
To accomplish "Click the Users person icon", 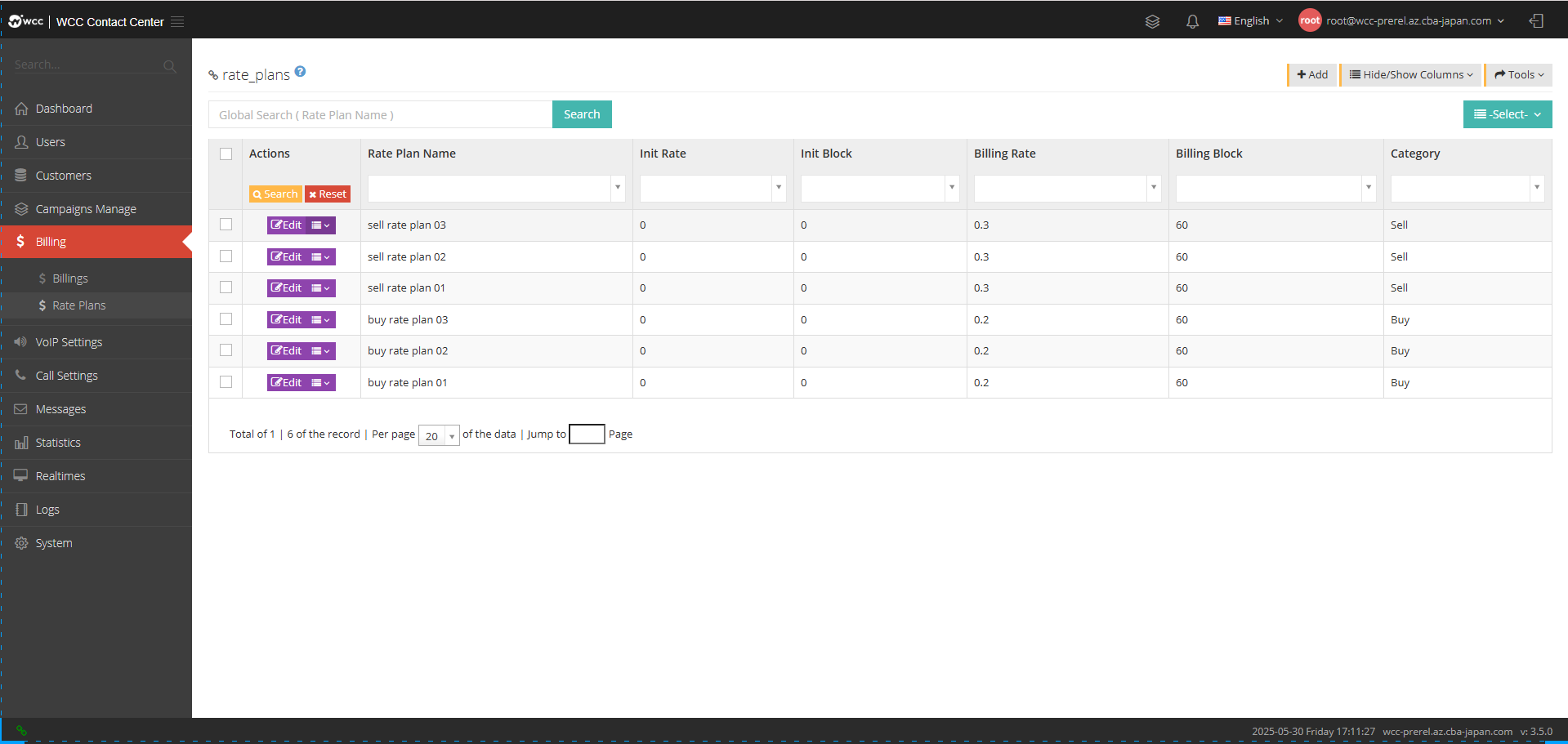I will click(21, 142).
